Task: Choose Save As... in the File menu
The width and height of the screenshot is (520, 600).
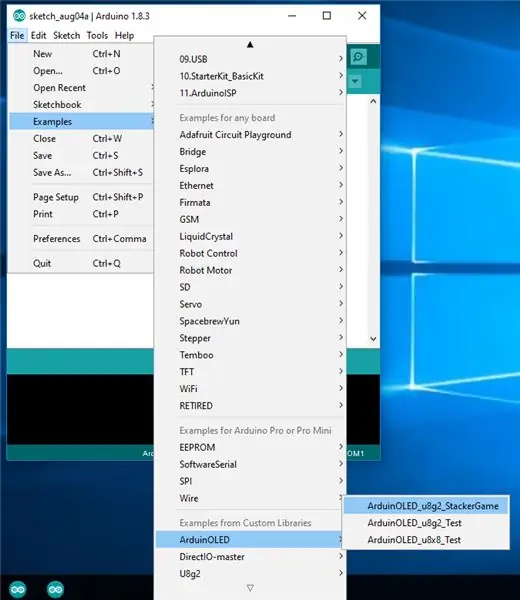Action: point(81,172)
